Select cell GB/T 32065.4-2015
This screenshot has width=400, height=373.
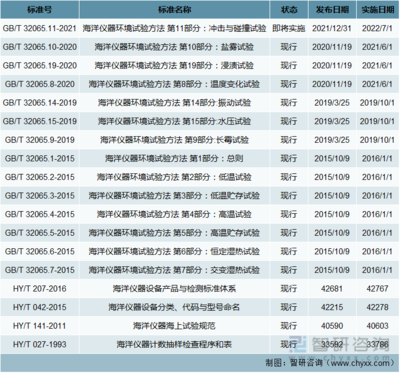tap(40, 214)
